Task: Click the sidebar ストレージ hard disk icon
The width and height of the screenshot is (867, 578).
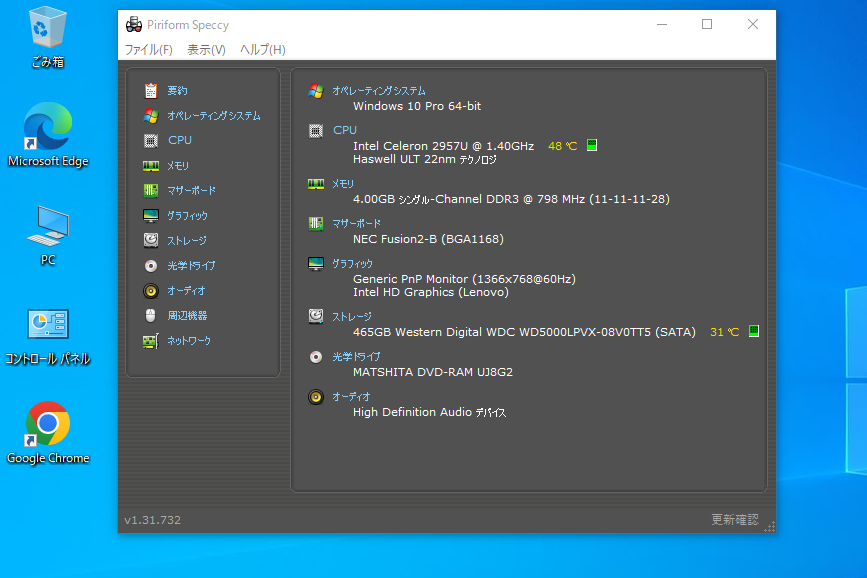Action: click(x=151, y=240)
